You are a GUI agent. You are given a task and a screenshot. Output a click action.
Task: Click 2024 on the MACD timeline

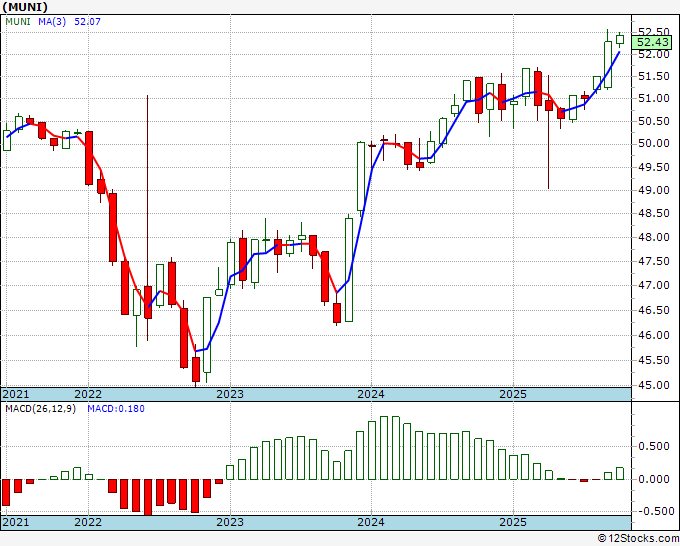pos(371,522)
